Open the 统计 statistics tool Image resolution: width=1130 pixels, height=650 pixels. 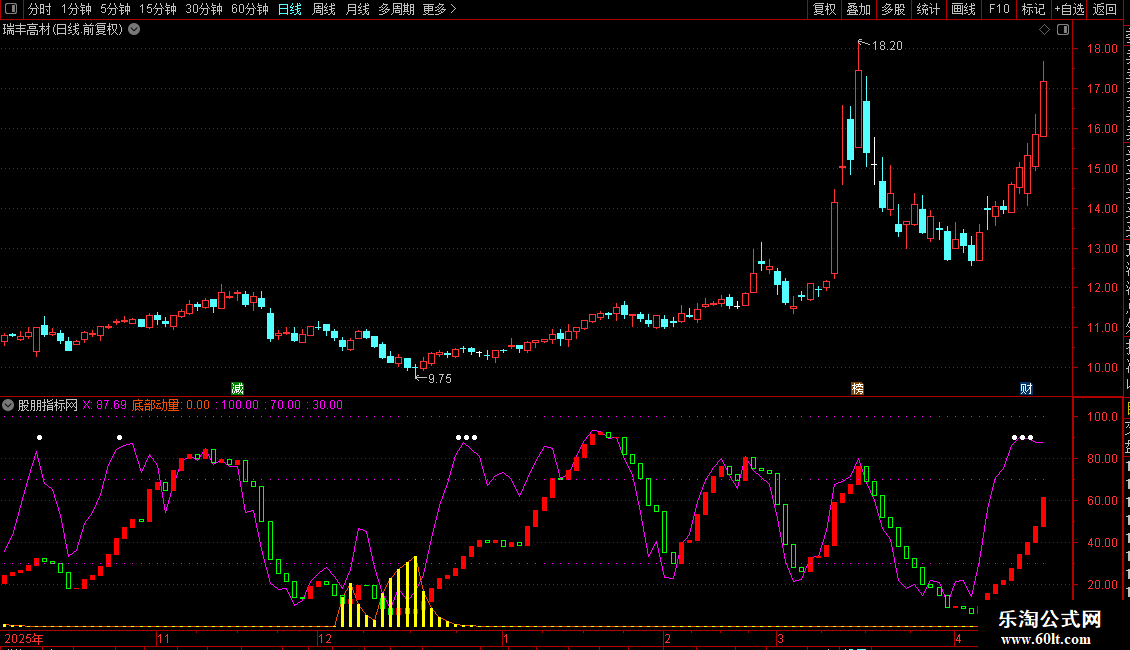[927, 9]
